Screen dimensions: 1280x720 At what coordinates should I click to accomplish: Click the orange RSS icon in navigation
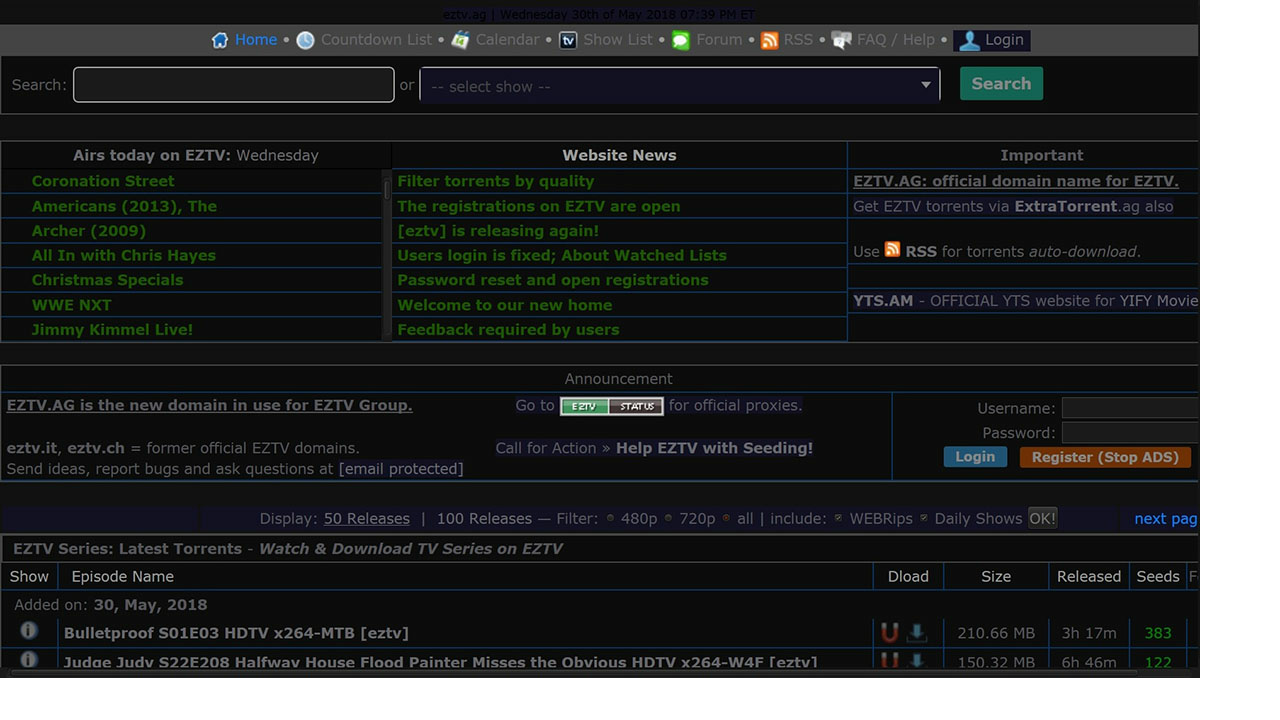click(769, 40)
